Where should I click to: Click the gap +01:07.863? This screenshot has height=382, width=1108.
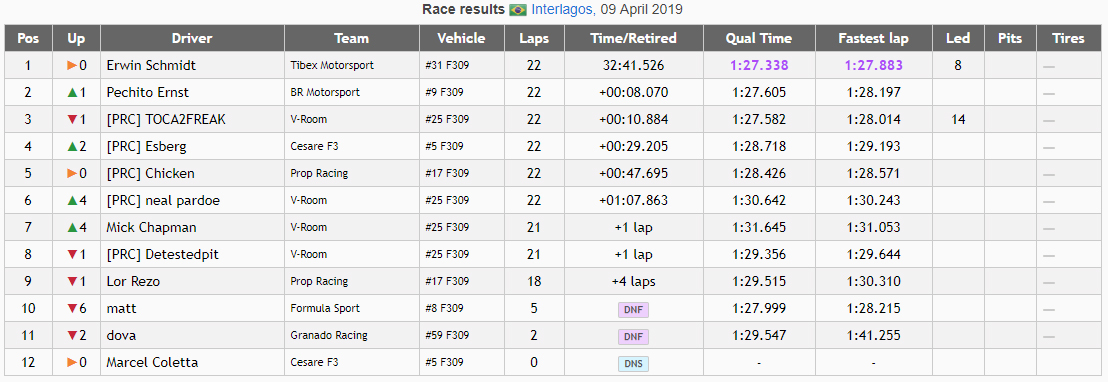(x=633, y=201)
